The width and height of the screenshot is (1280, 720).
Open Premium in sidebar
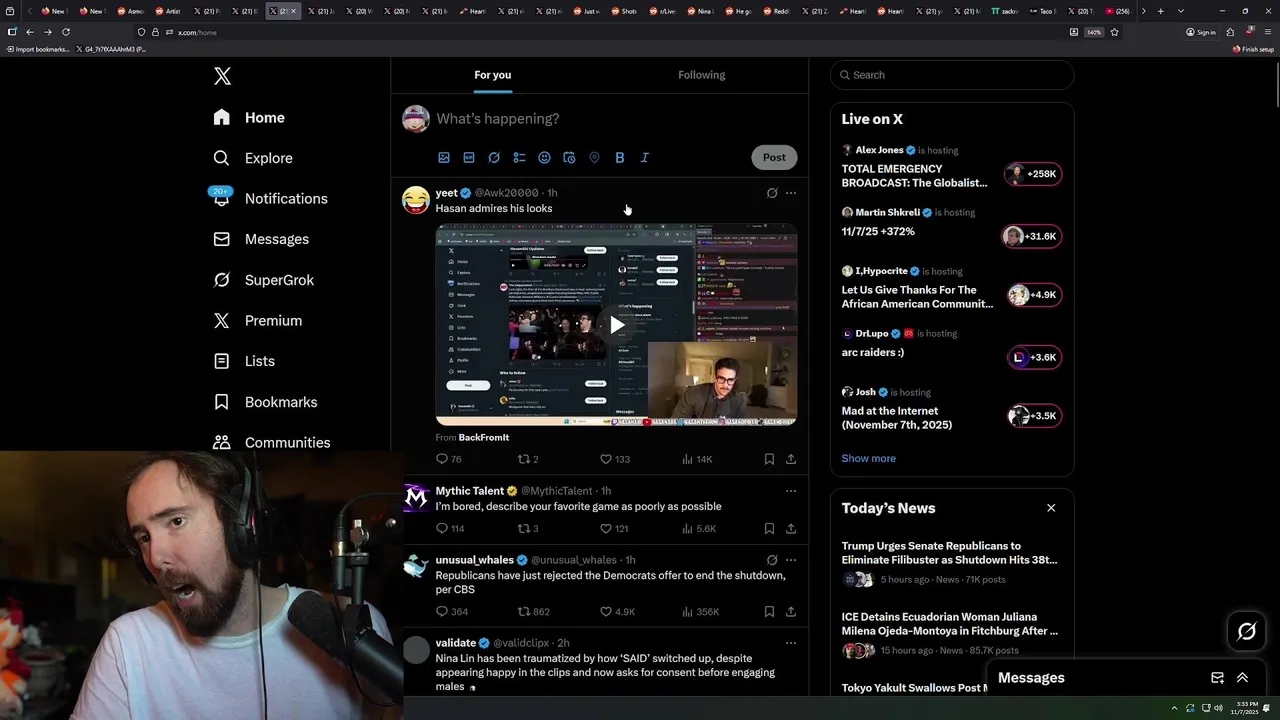(x=257, y=320)
